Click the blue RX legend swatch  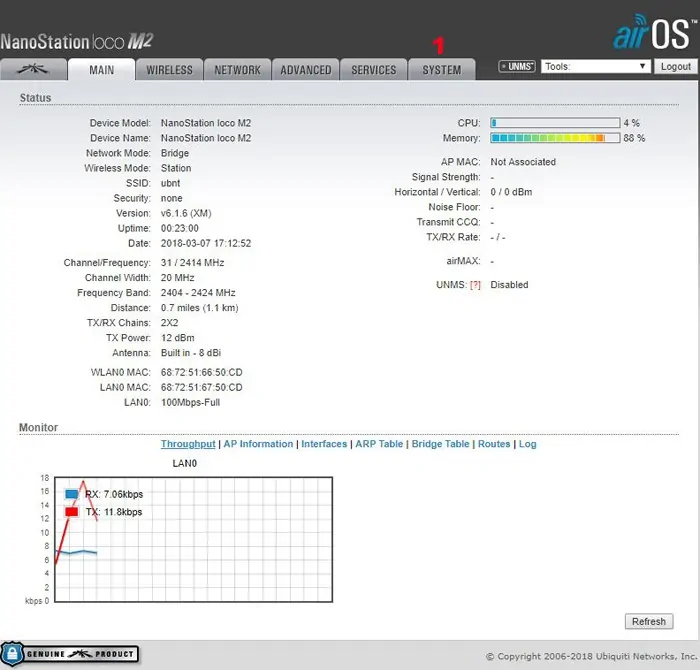(72, 494)
